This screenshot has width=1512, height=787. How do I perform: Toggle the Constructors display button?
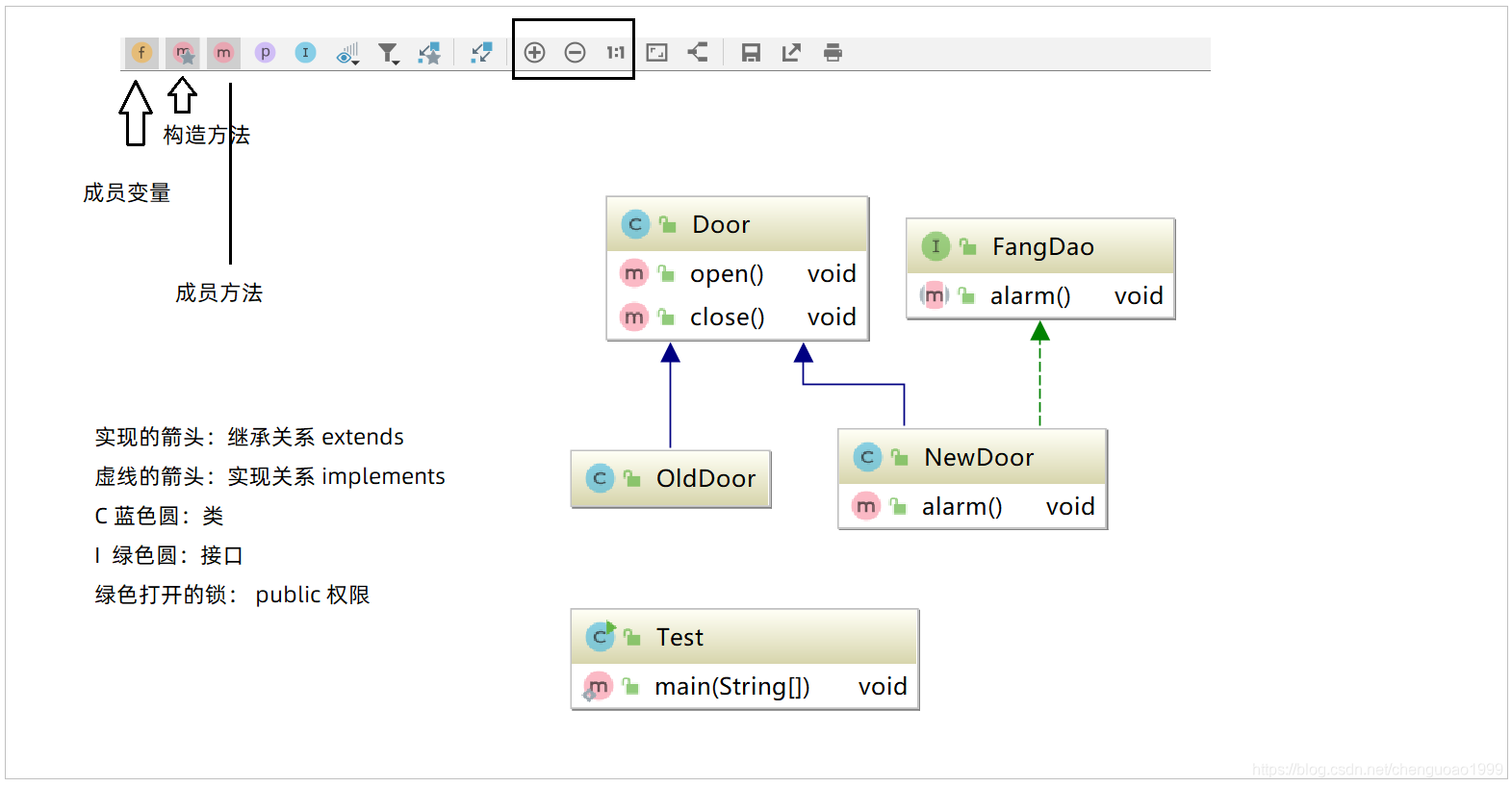183,53
